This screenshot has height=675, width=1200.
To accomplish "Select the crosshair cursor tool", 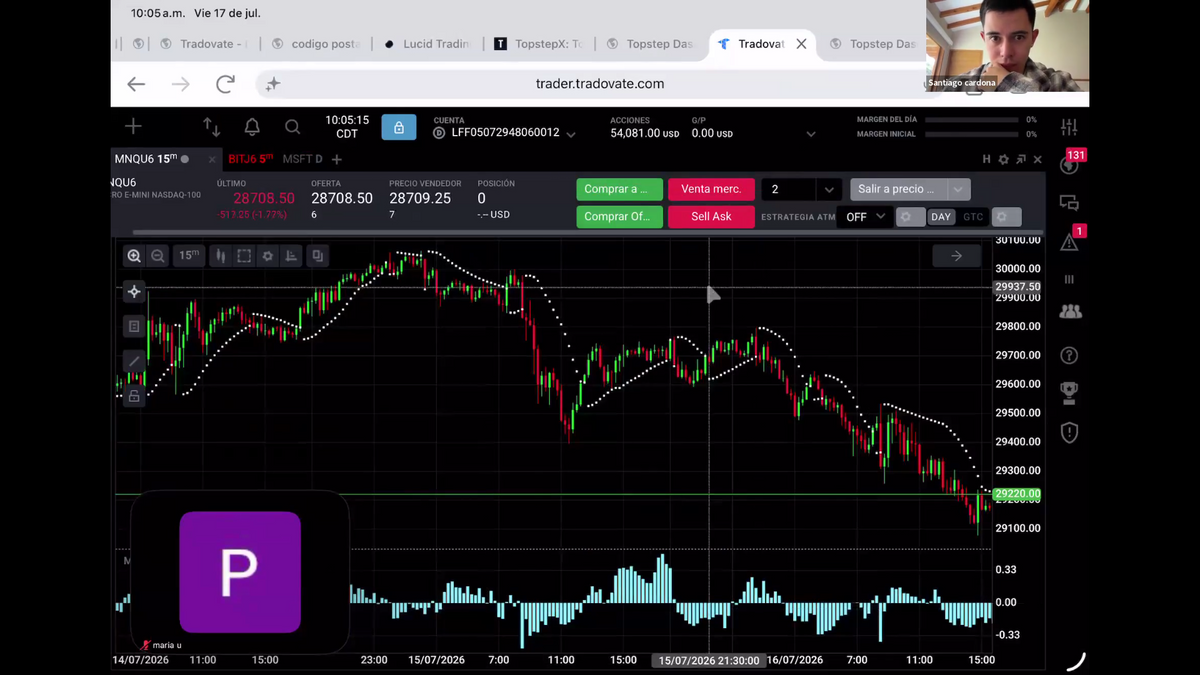I will click(x=134, y=292).
